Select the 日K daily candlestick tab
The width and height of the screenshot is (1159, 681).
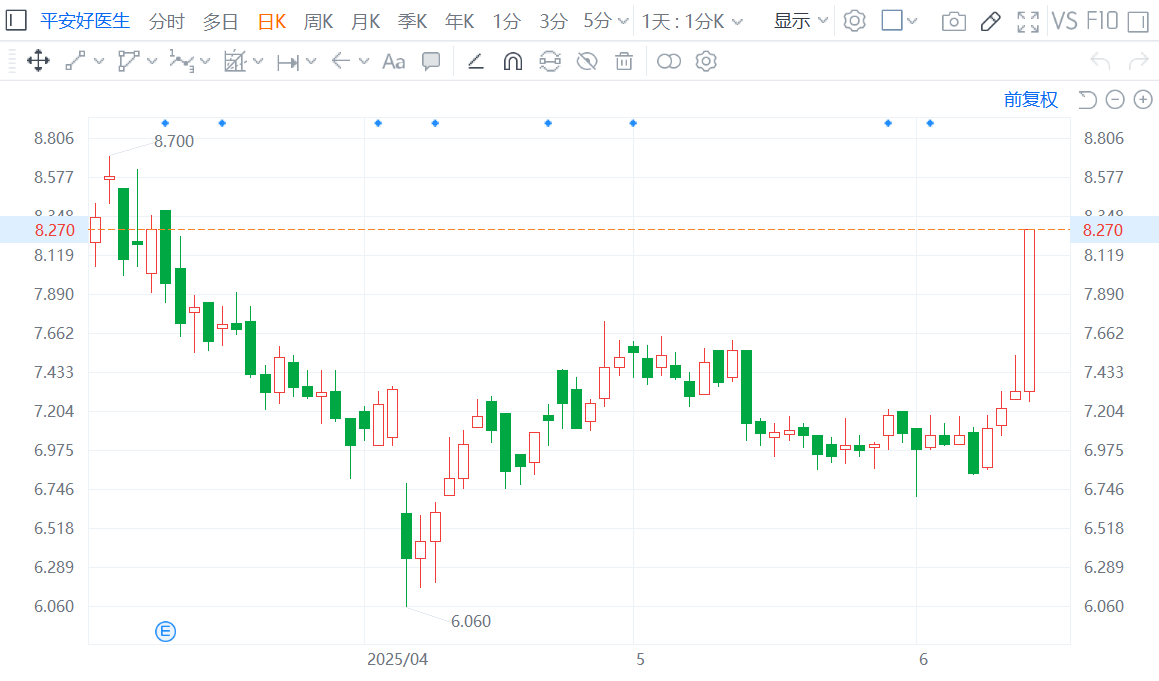click(x=271, y=21)
